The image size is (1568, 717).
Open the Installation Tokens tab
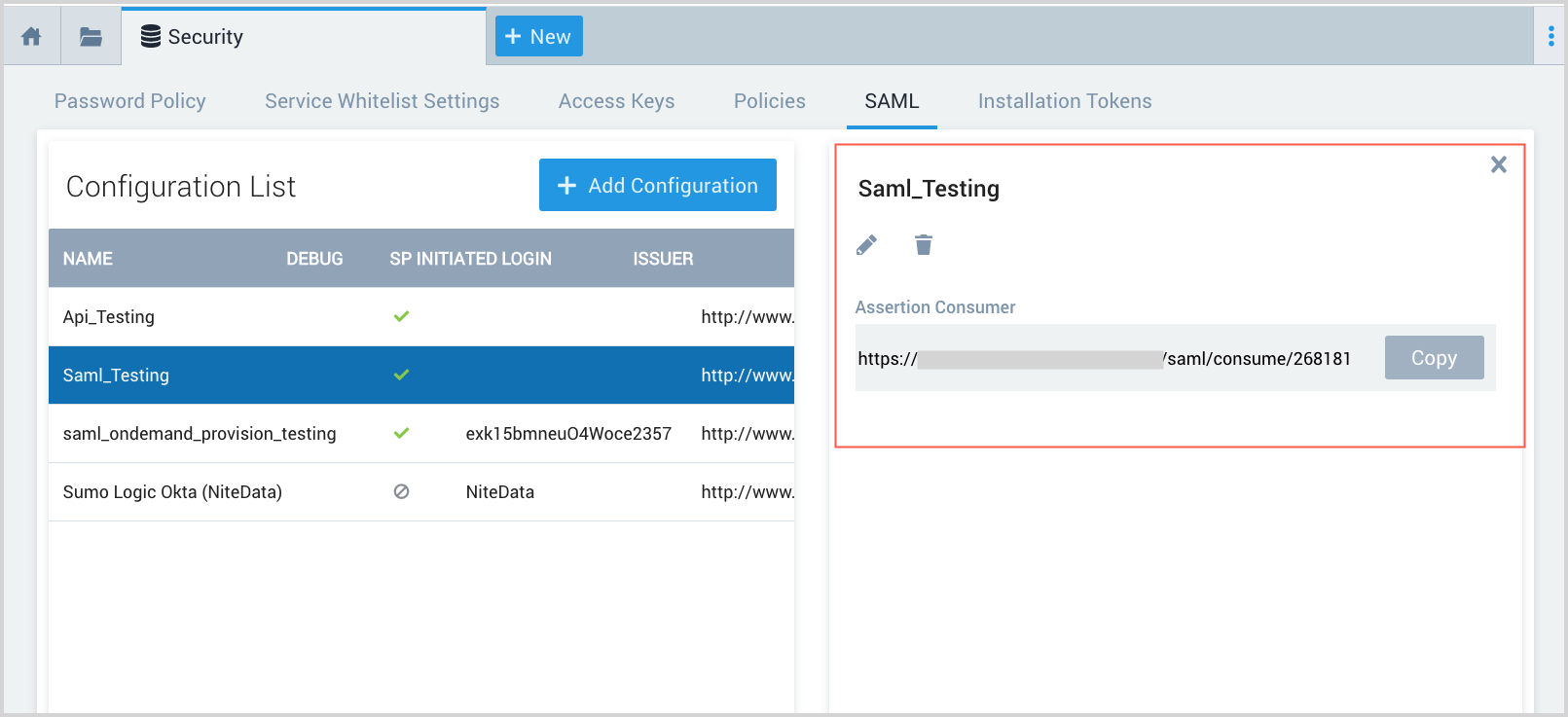click(1064, 101)
